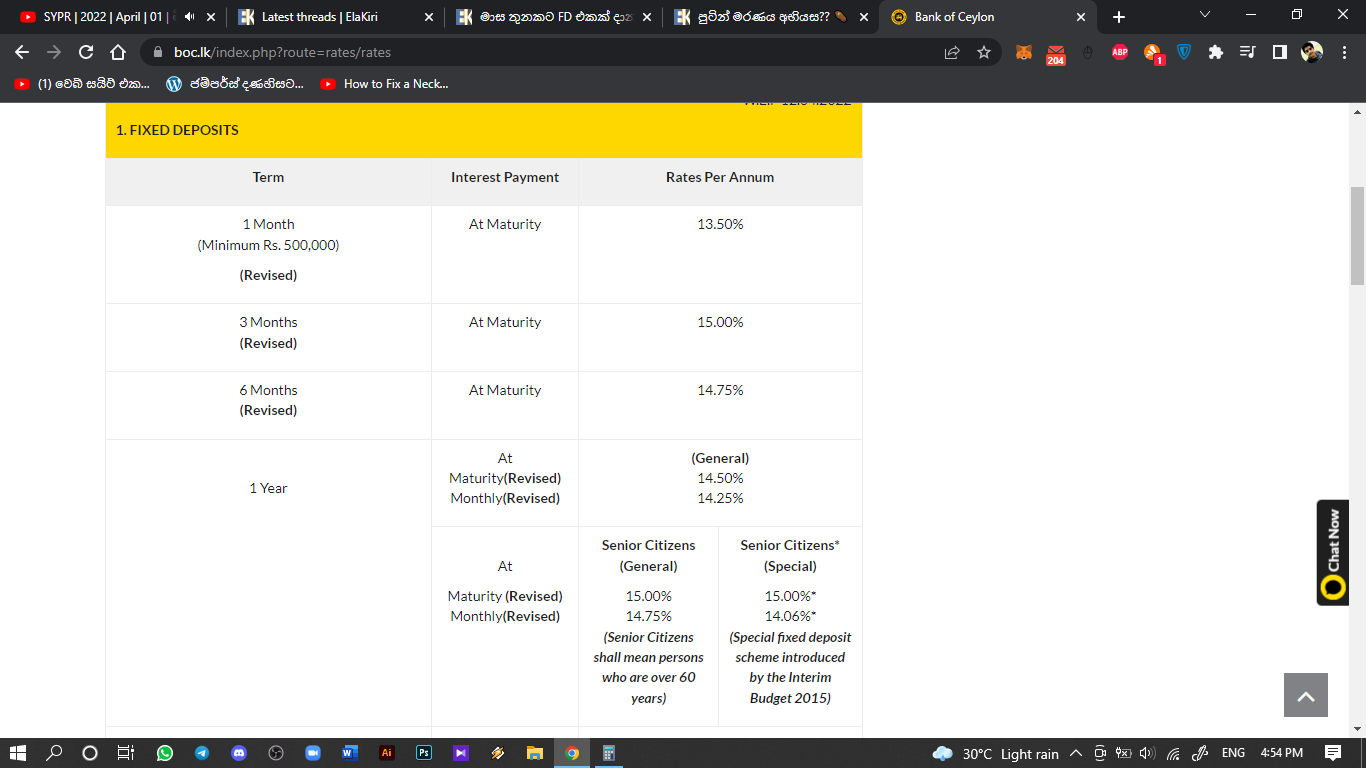Launch Adobe Photoshop from the taskbar

424,753
